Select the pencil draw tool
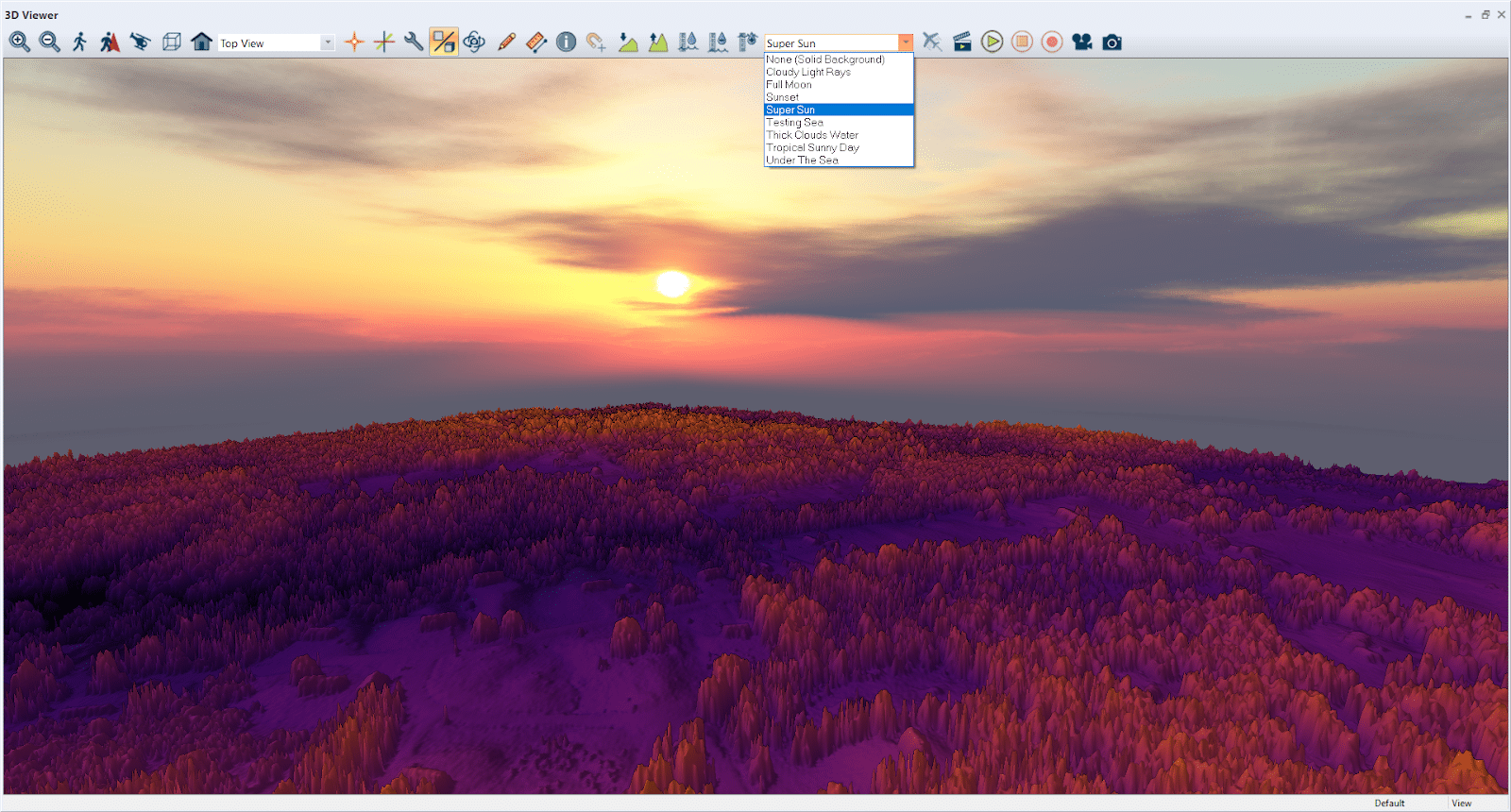This screenshot has width=1511, height=812. 506,42
